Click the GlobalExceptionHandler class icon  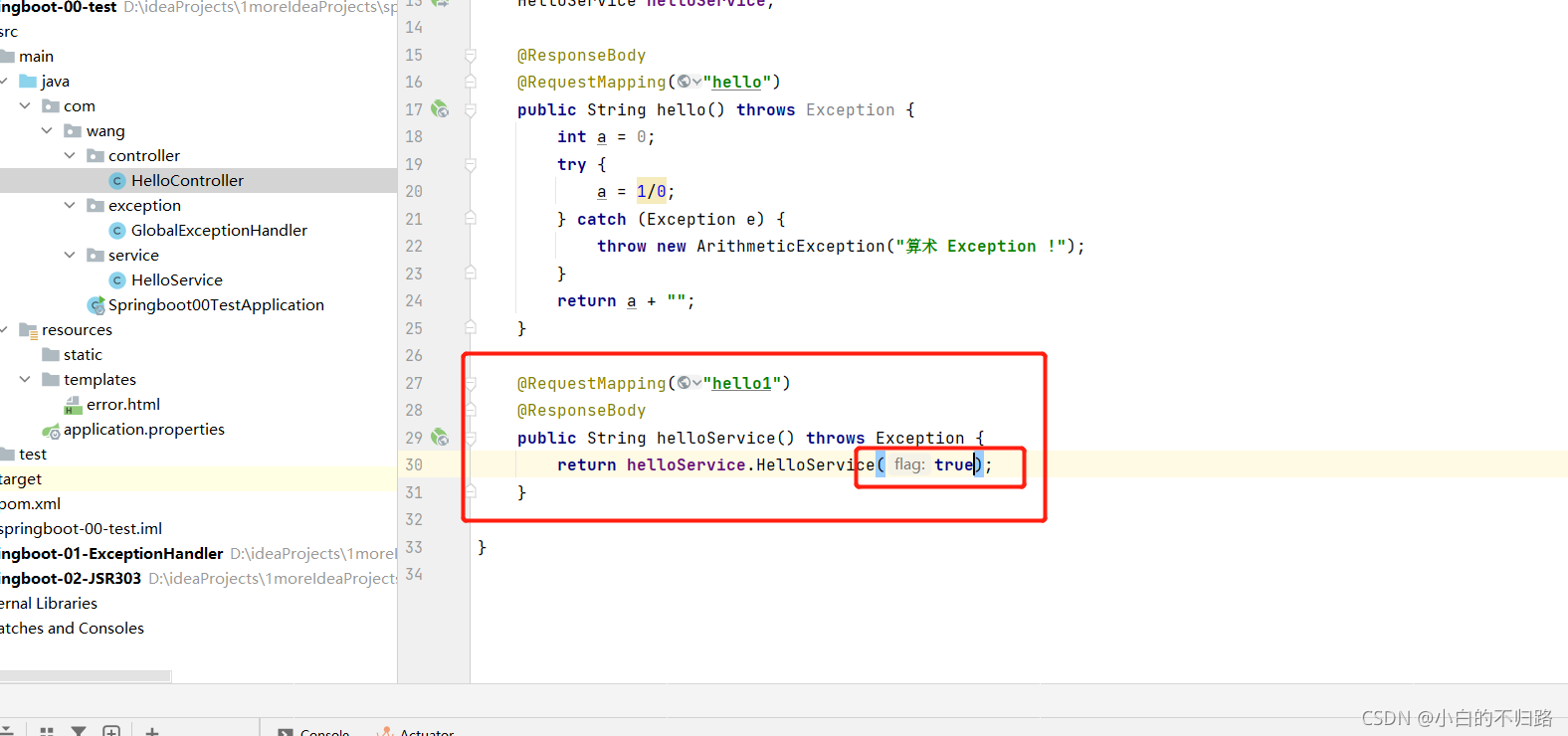[117, 231]
